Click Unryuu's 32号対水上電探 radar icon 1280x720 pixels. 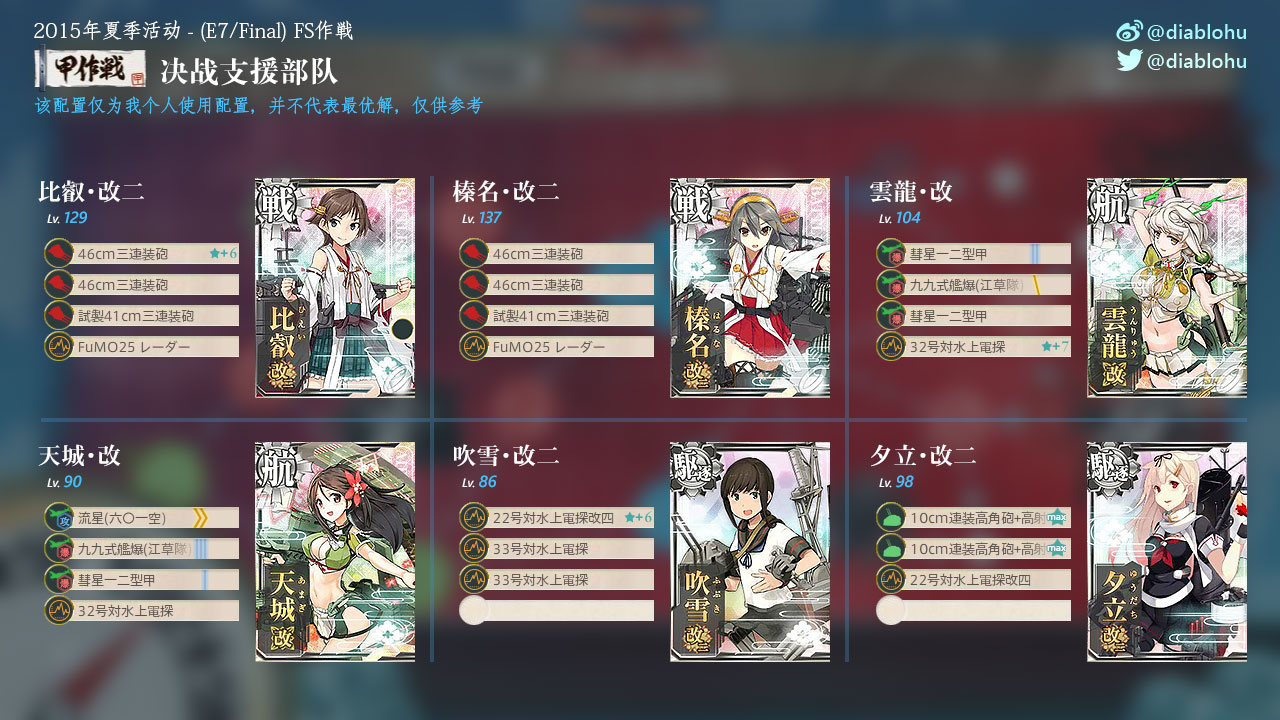click(891, 346)
